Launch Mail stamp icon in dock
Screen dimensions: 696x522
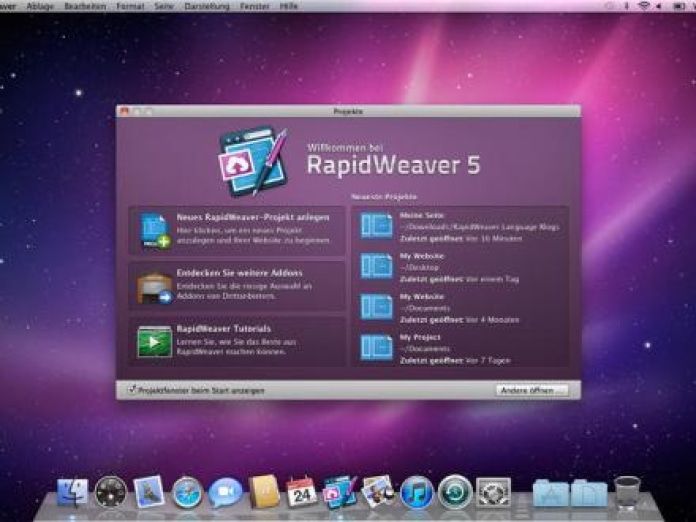point(149,492)
